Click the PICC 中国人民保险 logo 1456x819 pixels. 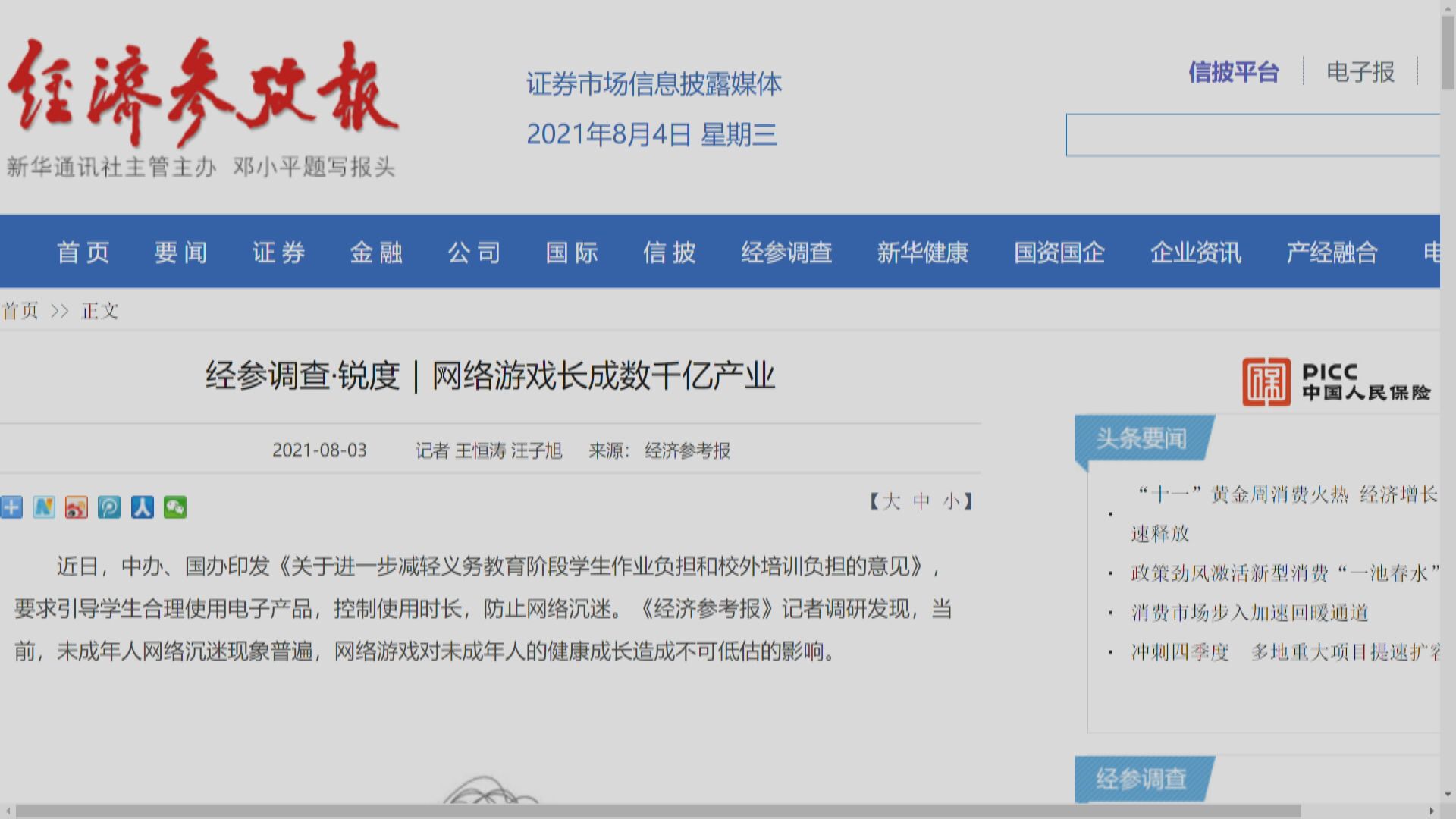pyautogui.click(x=1335, y=383)
